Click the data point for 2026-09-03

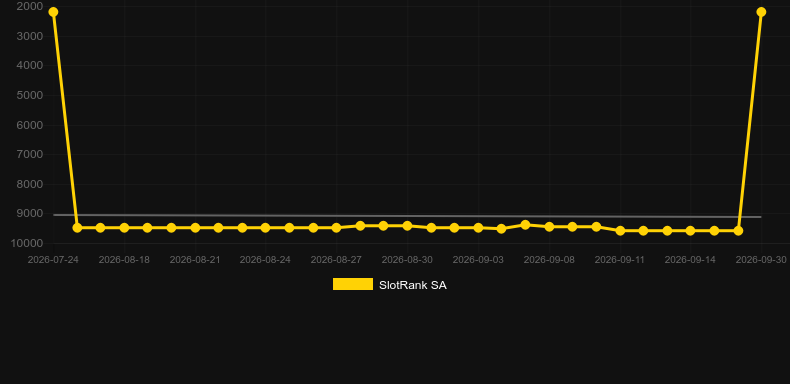coord(478,228)
